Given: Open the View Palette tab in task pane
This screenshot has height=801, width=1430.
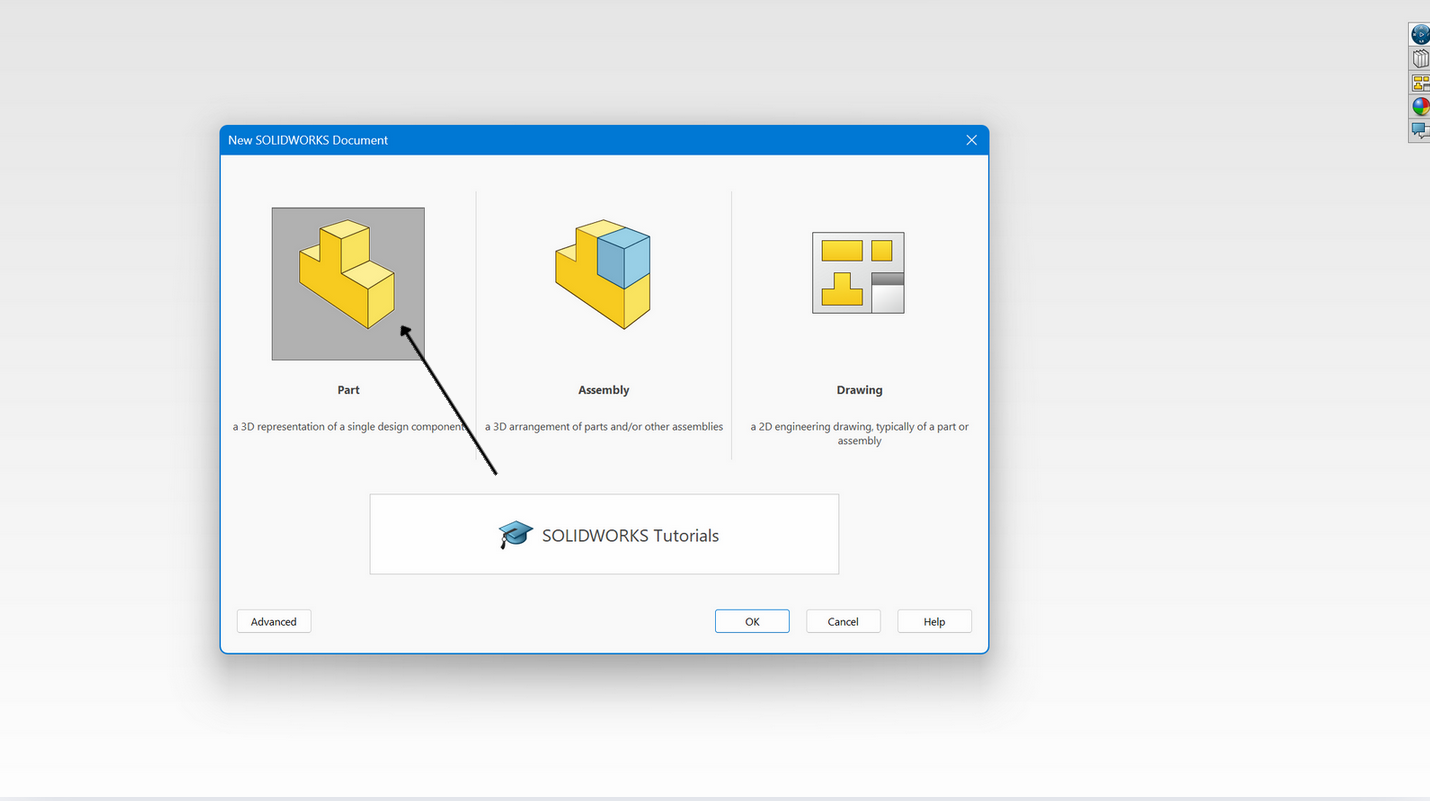Looking at the screenshot, I should [x=1420, y=83].
